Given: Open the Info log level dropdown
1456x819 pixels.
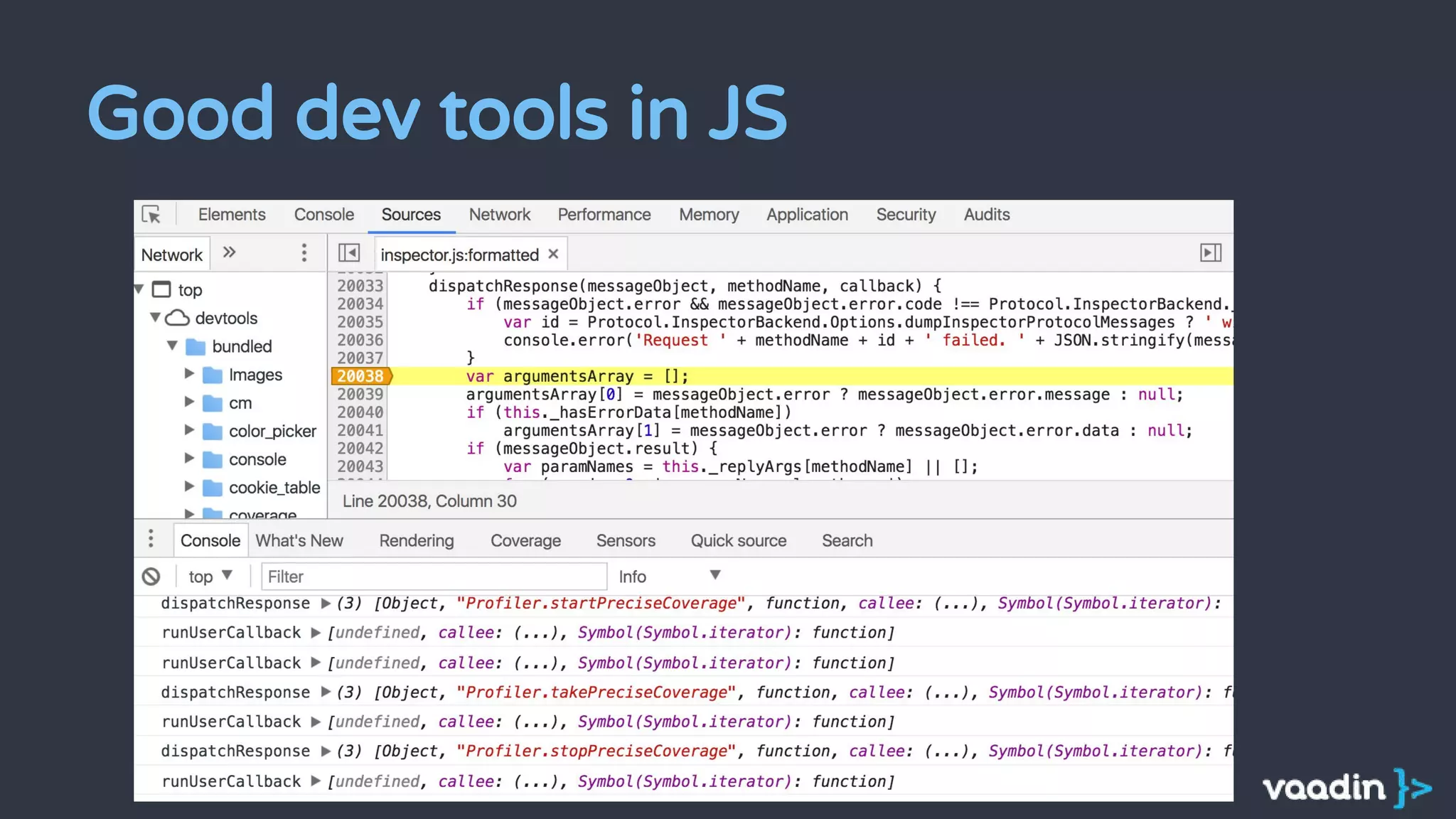Looking at the screenshot, I should (x=668, y=577).
